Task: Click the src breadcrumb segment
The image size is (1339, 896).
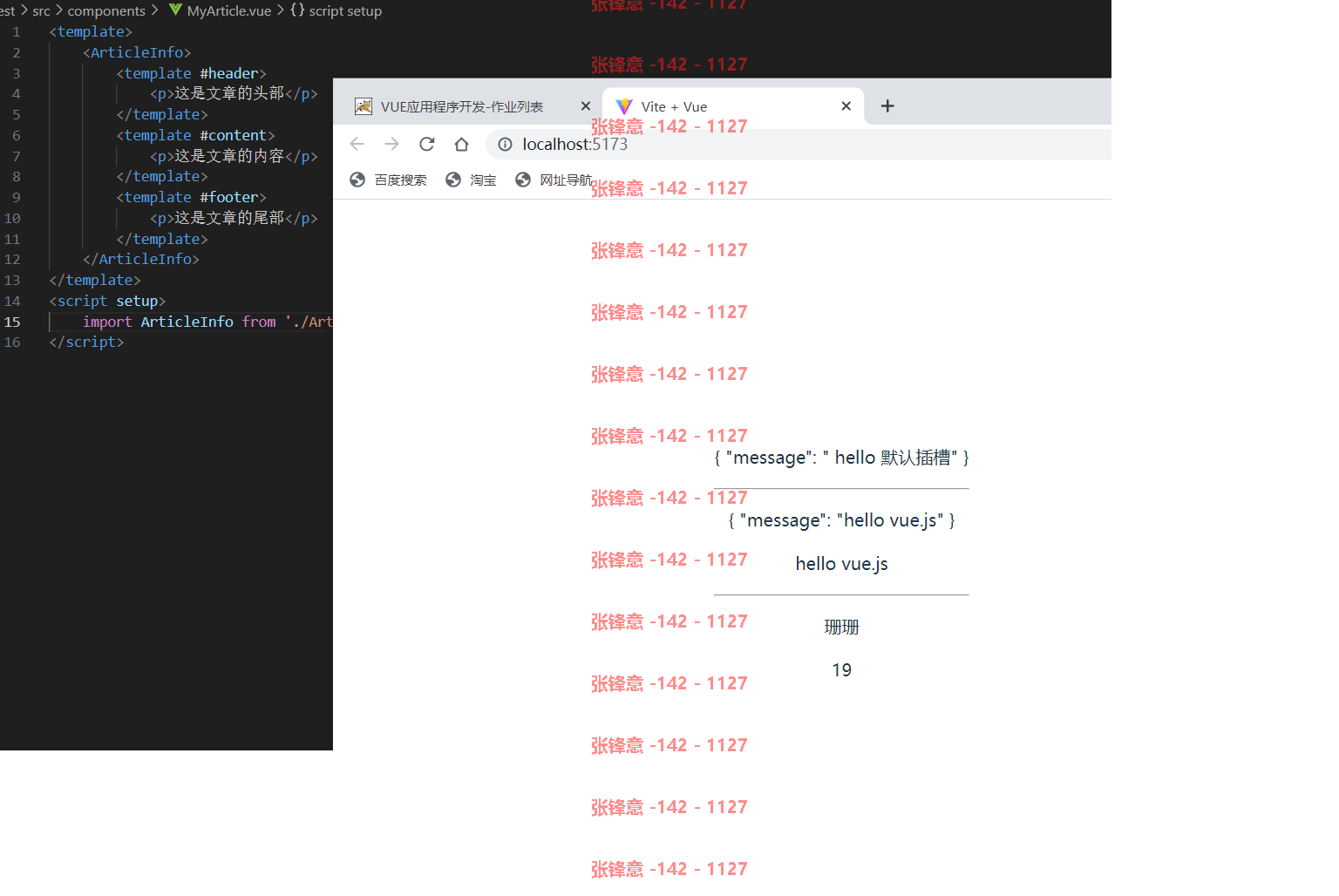Action: [41, 11]
